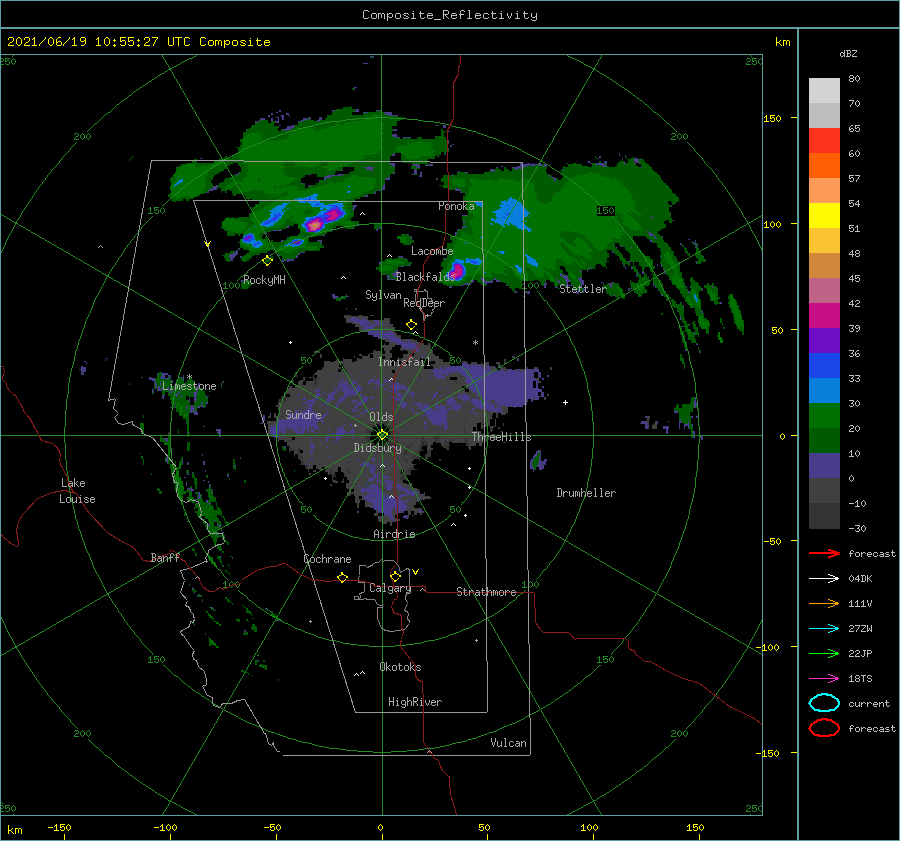Click the Blackfalds city label

tap(426, 277)
